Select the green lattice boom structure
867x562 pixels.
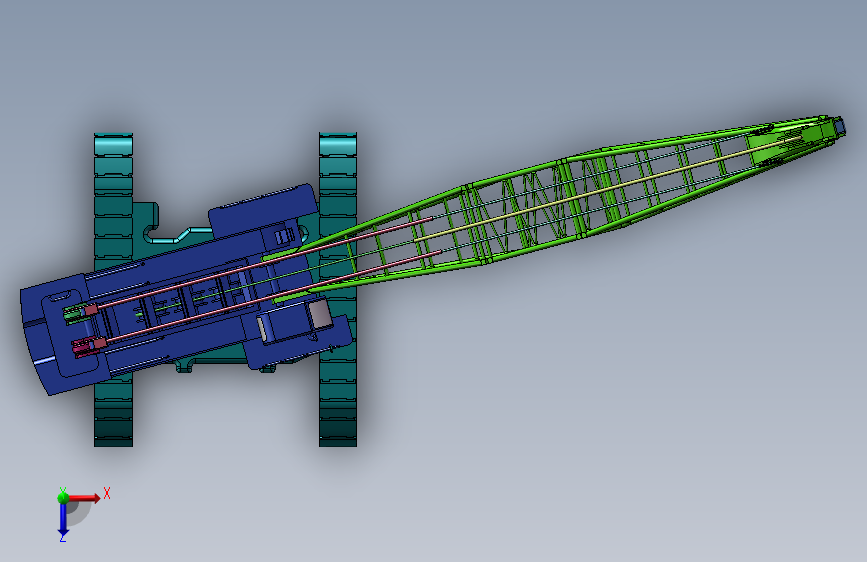click(x=553, y=205)
